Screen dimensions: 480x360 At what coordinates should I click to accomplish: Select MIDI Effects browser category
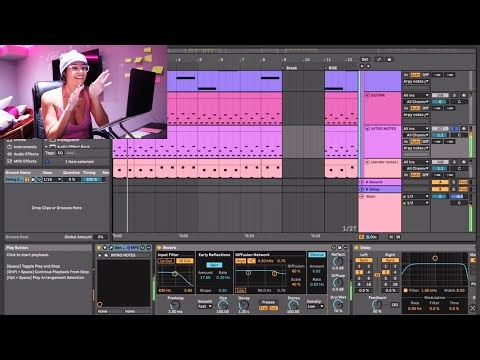tap(22, 161)
